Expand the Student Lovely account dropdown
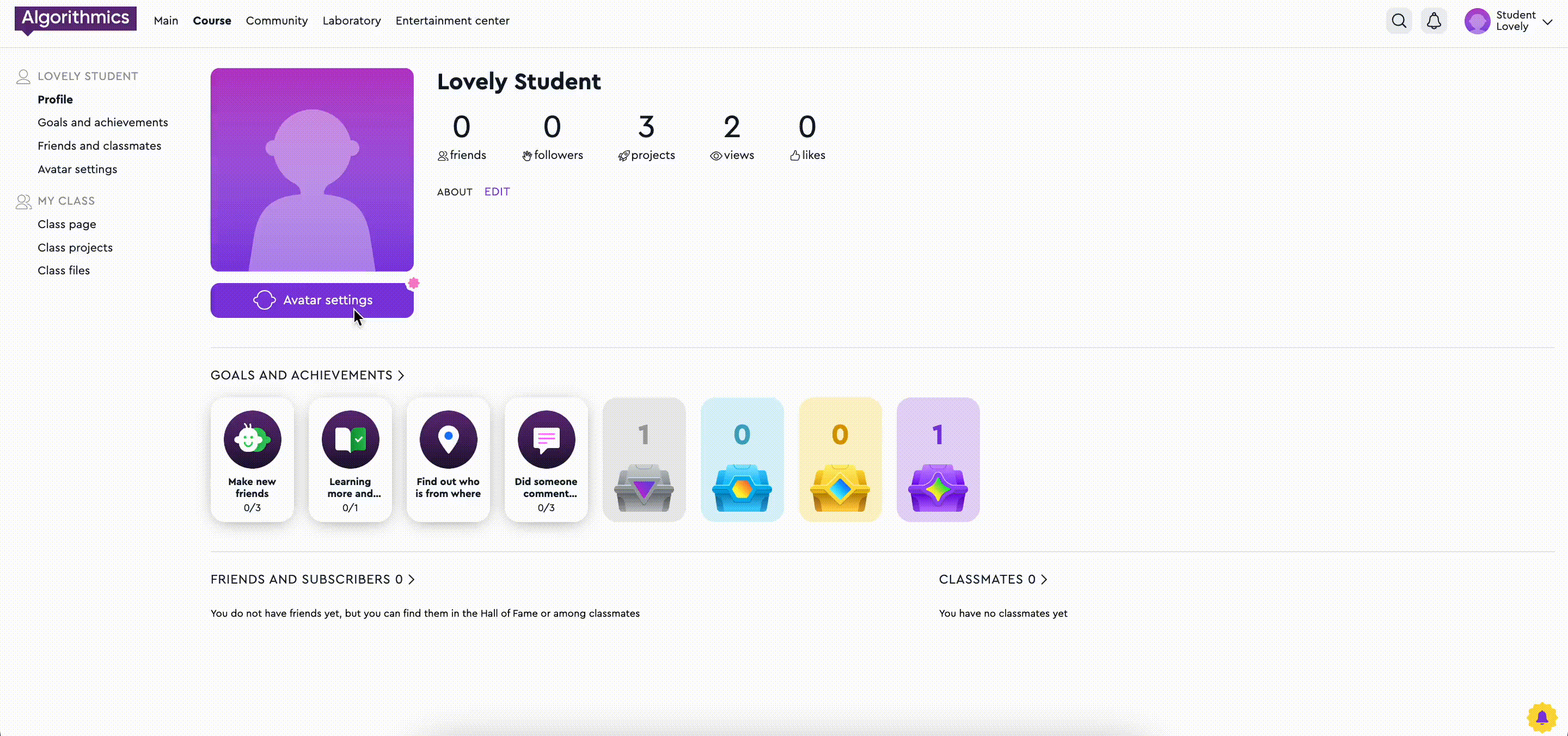1568x736 pixels. click(1547, 22)
